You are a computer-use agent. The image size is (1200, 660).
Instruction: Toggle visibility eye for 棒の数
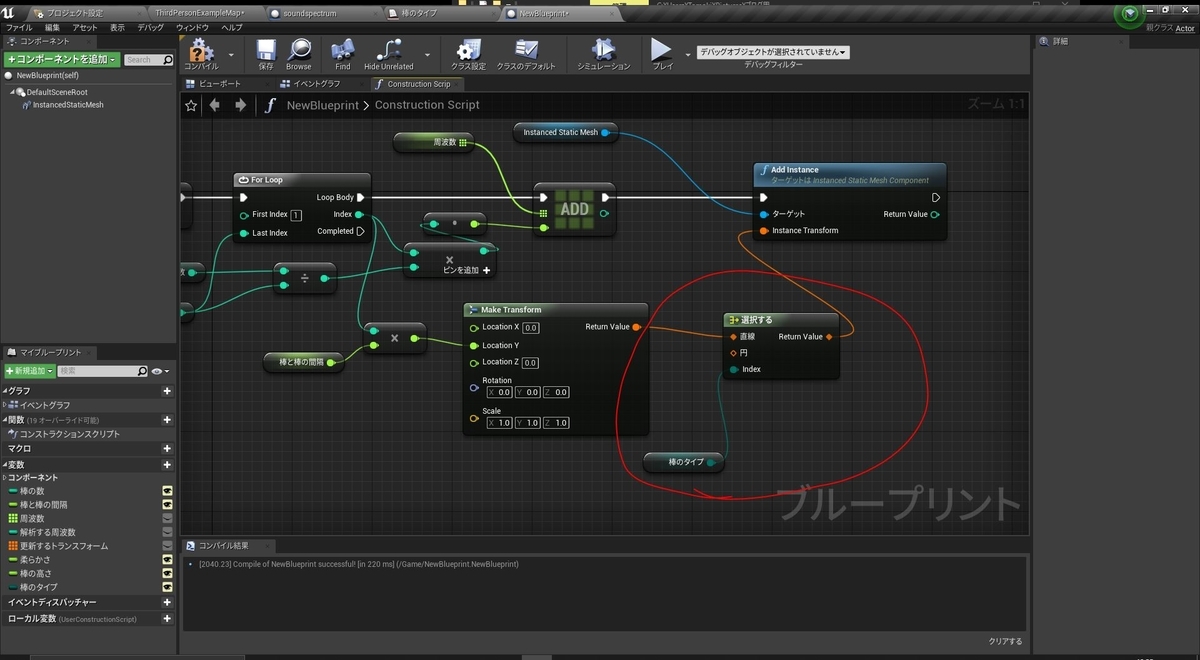pos(167,491)
